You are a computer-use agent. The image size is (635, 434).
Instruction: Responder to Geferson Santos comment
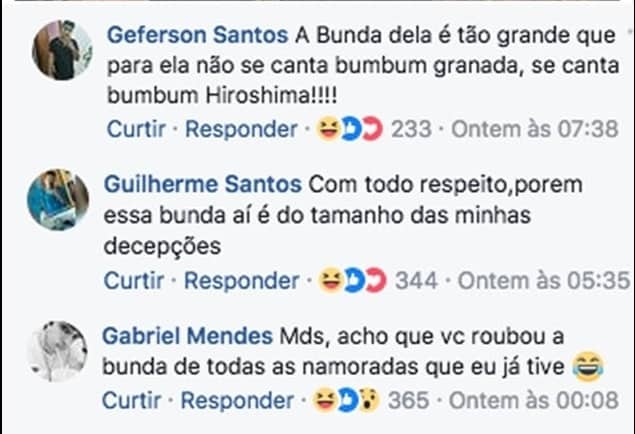coord(241,129)
